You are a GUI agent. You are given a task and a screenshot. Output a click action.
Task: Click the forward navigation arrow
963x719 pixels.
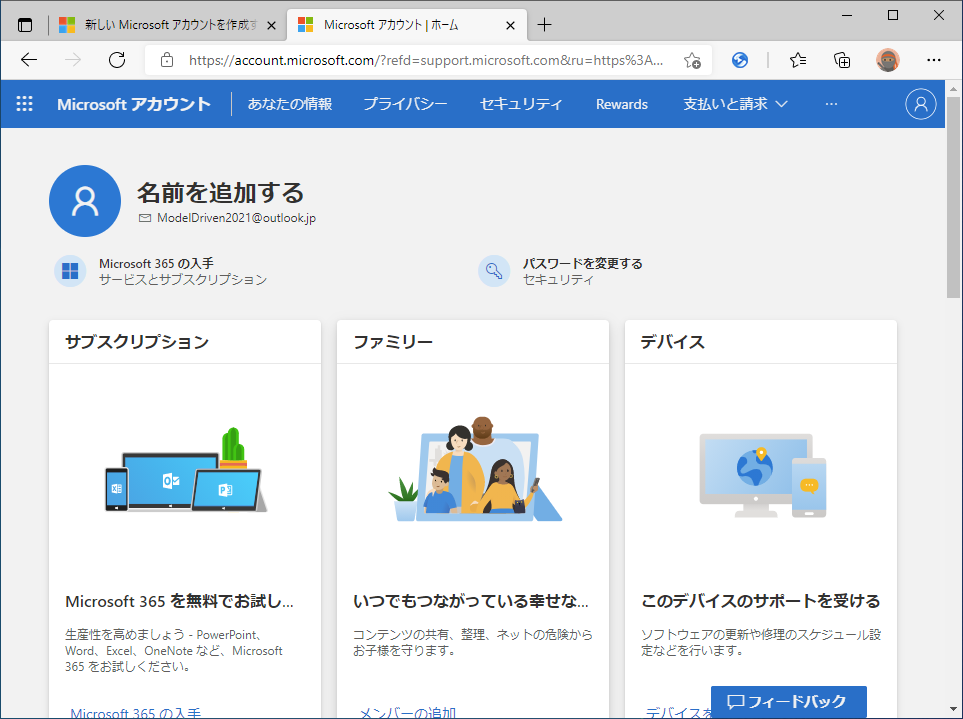pos(72,60)
